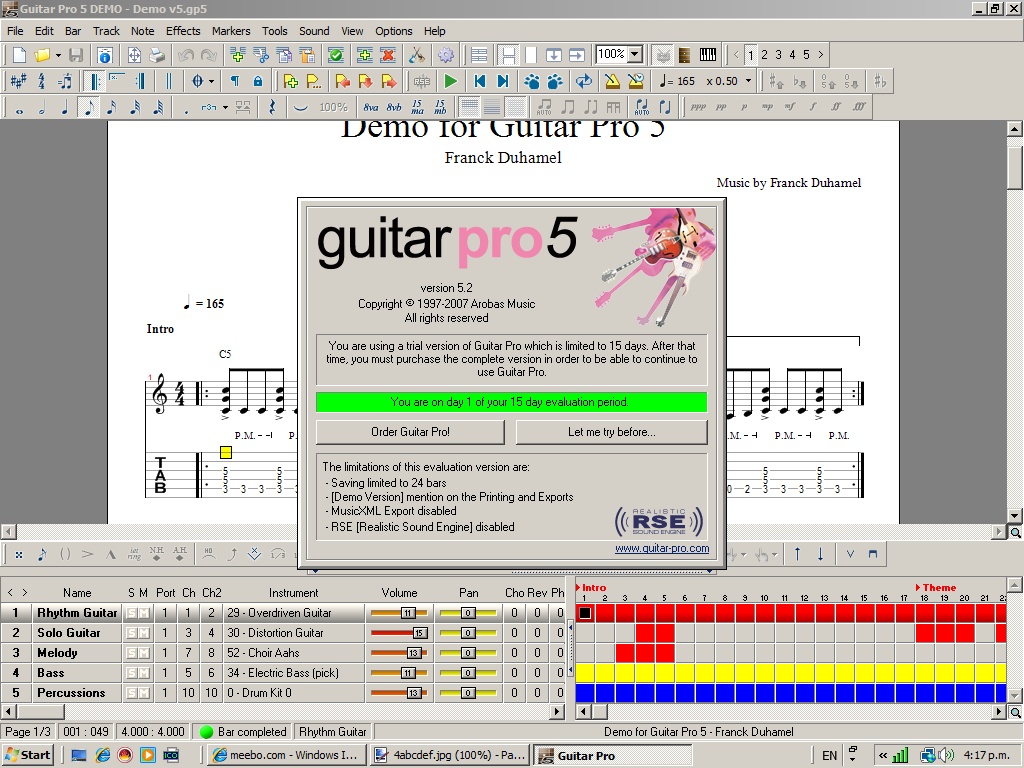Open the Options menu
The image size is (1024, 768).
393,31
